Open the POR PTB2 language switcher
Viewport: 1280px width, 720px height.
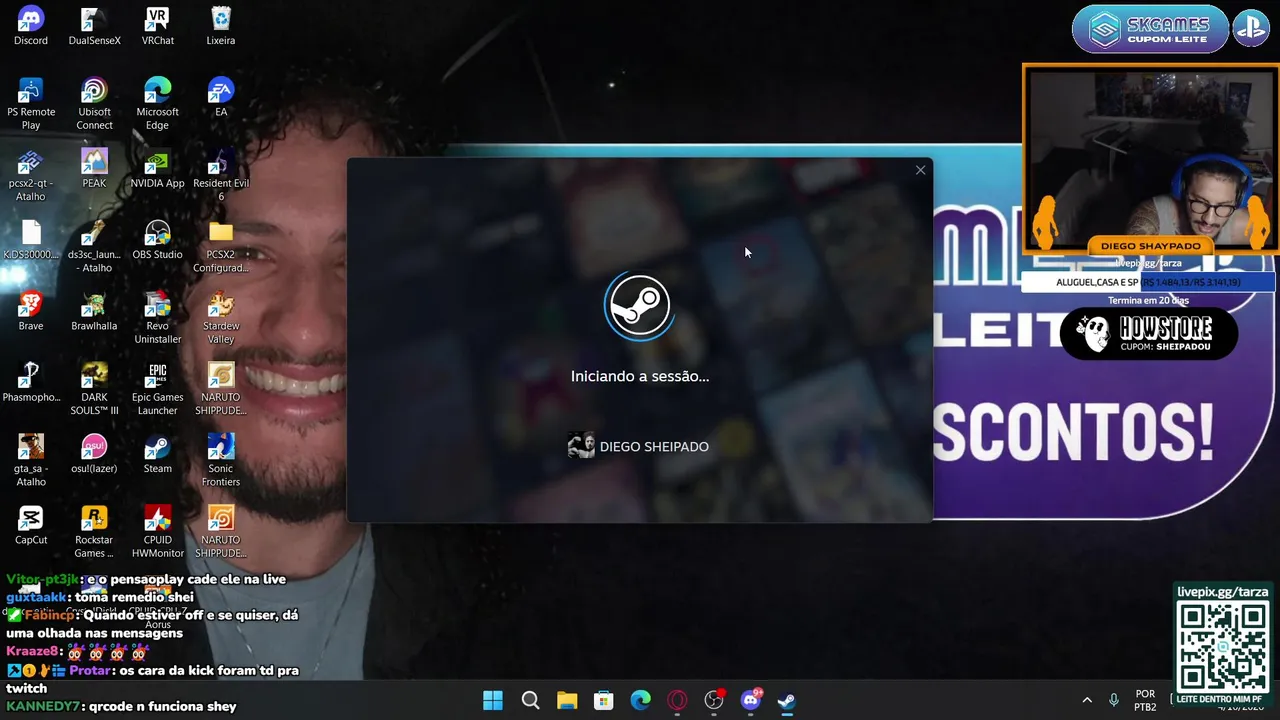tap(1145, 700)
